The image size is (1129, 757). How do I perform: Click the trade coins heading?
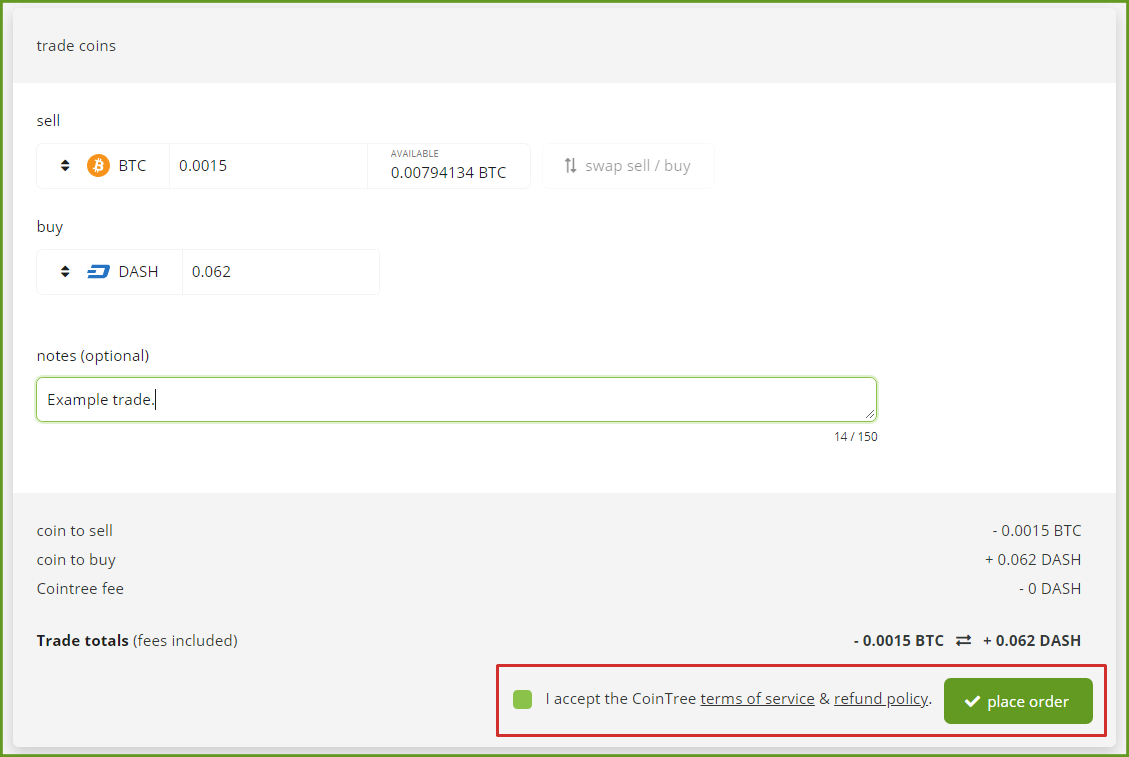[76, 45]
